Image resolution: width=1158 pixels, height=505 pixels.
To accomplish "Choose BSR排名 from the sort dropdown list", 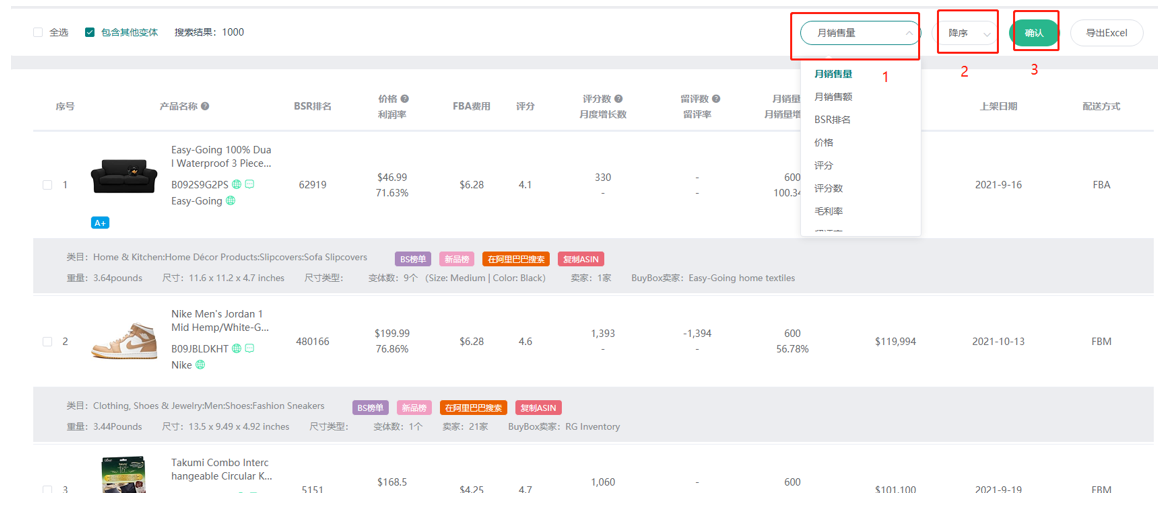I will (x=832, y=120).
